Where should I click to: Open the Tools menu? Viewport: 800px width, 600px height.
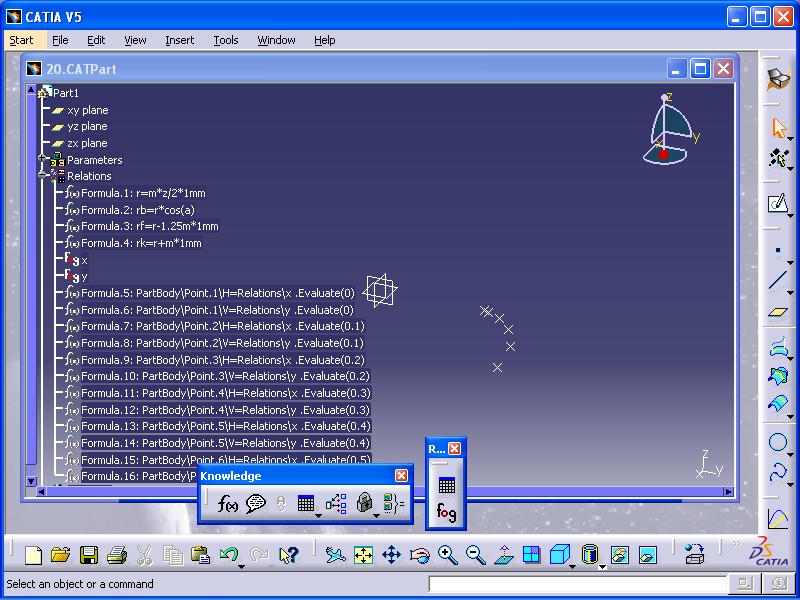pos(226,40)
